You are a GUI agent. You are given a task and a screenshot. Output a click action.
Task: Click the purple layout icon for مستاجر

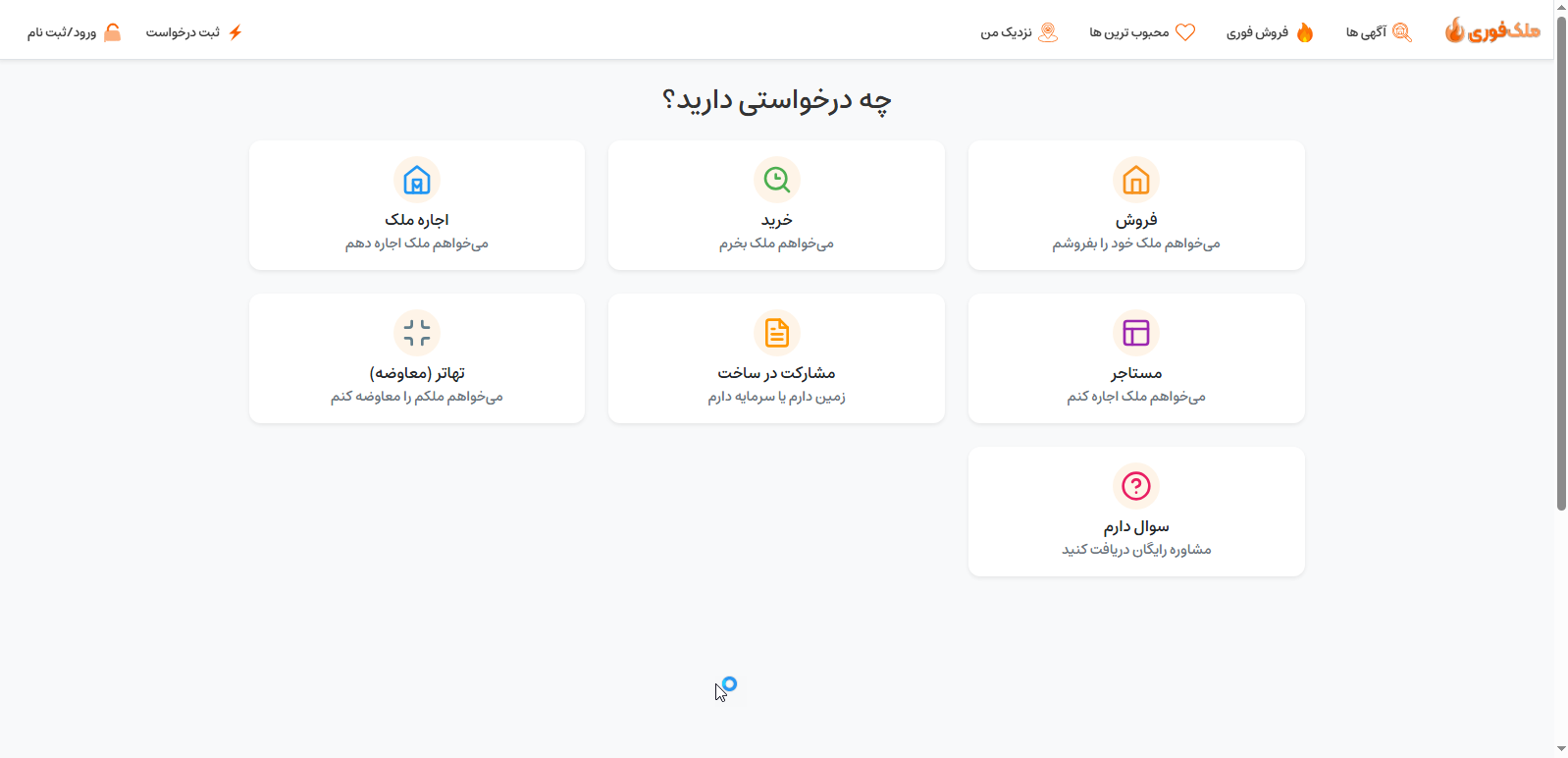(x=1136, y=333)
